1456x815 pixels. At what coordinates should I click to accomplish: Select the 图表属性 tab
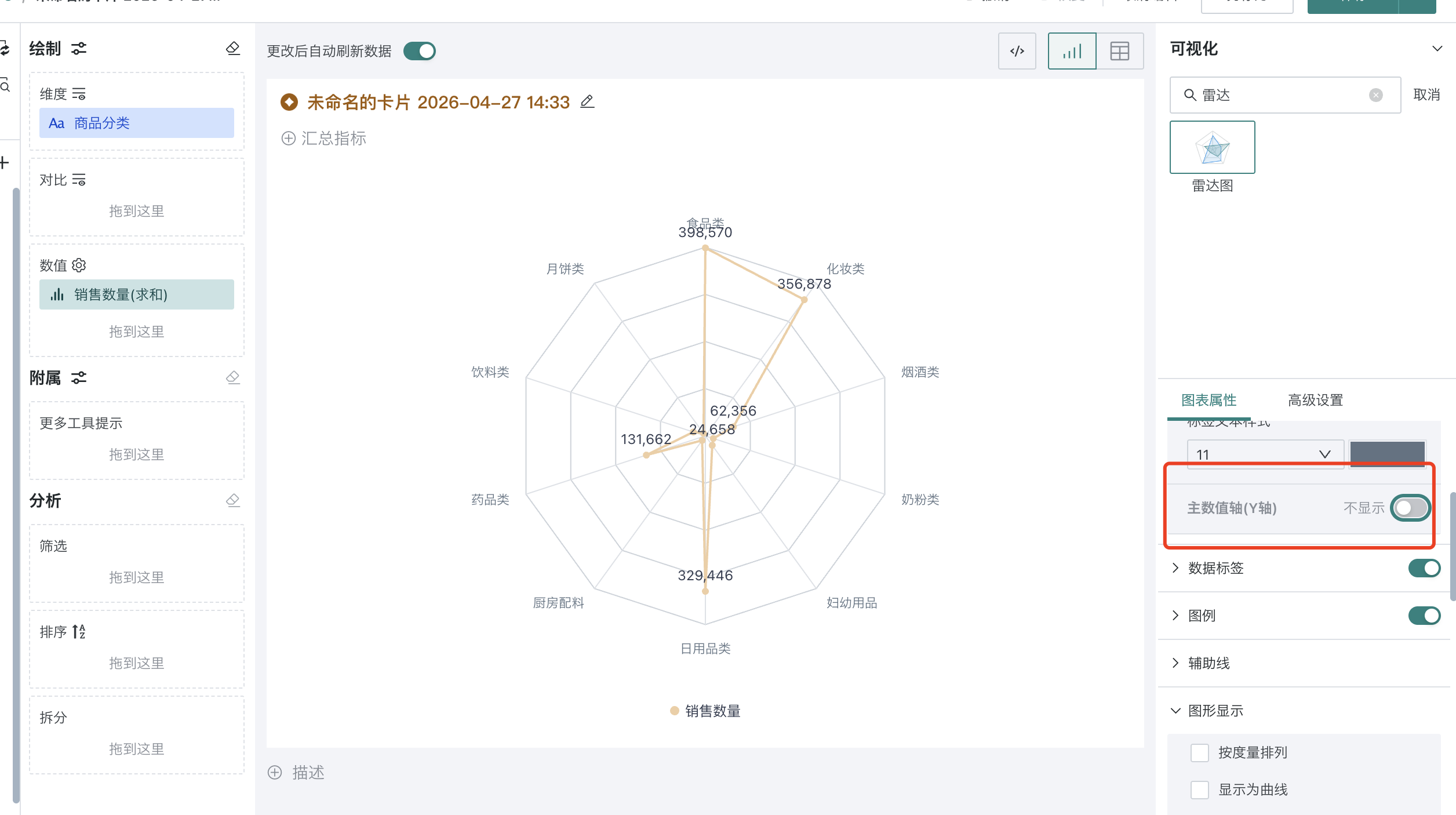[x=1209, y=400]
